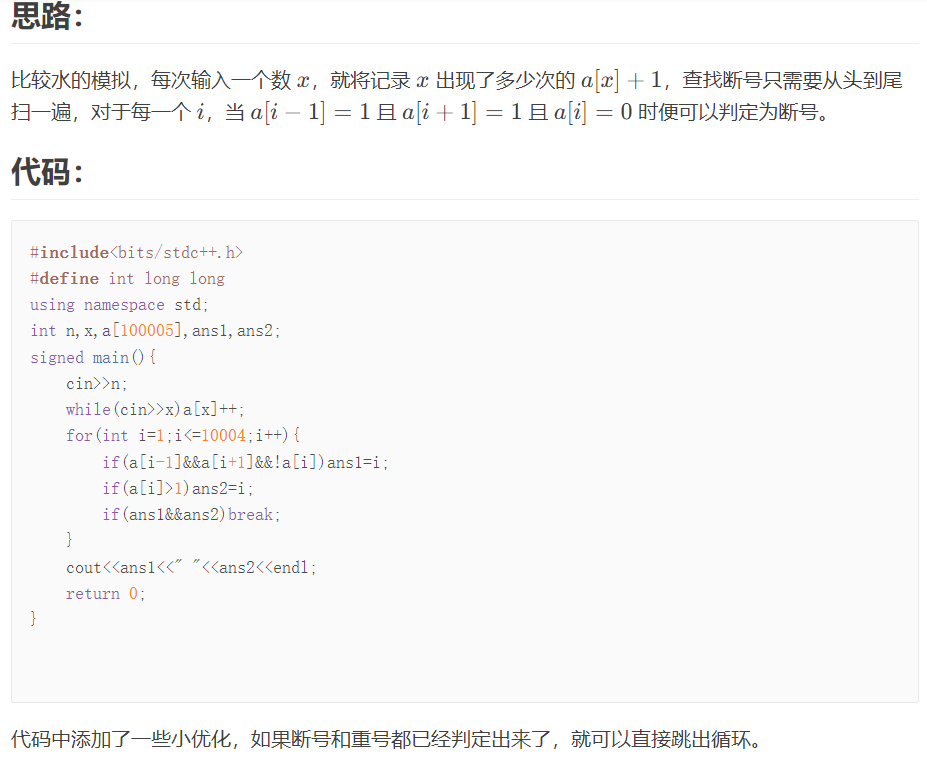Click the cin>>n; code line

click(96, 384)
